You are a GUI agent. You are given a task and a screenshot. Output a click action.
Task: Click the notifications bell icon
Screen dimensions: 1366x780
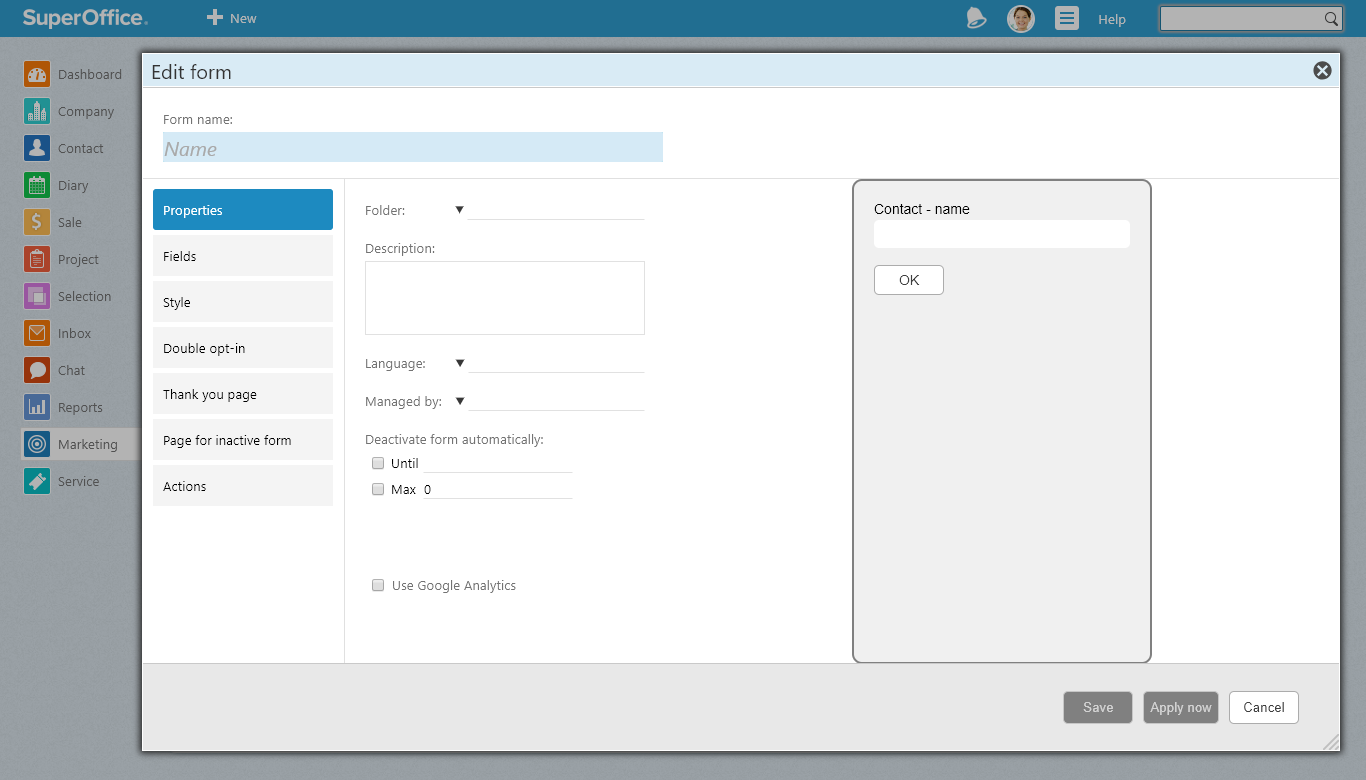click(x=976, y=18)
